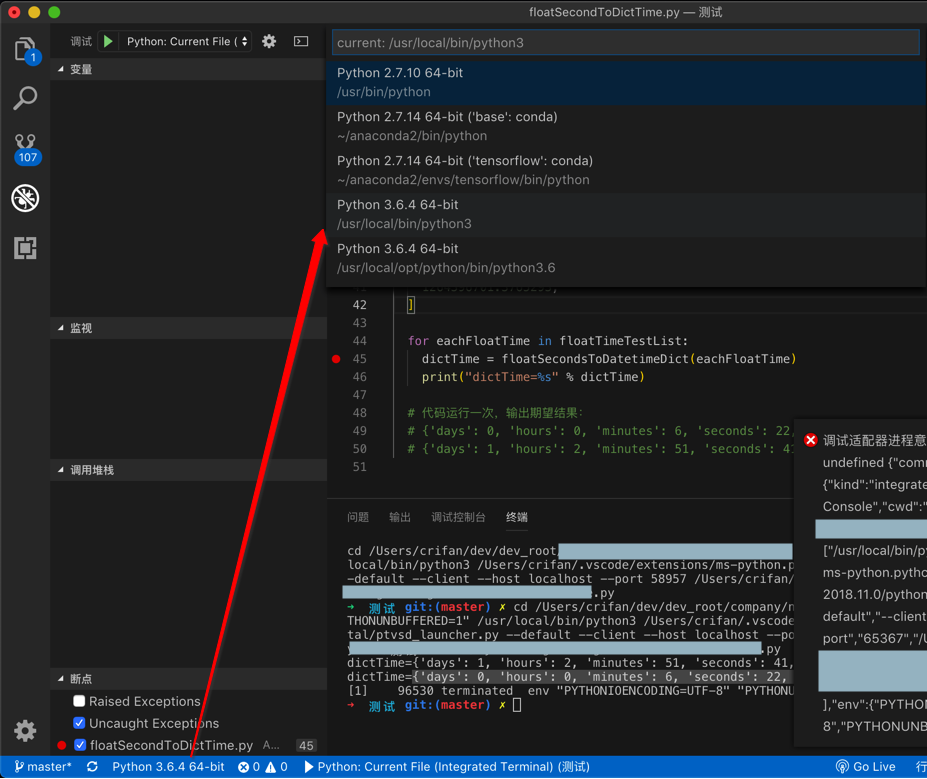Click the interpreter search input field

tap(625, 43)
